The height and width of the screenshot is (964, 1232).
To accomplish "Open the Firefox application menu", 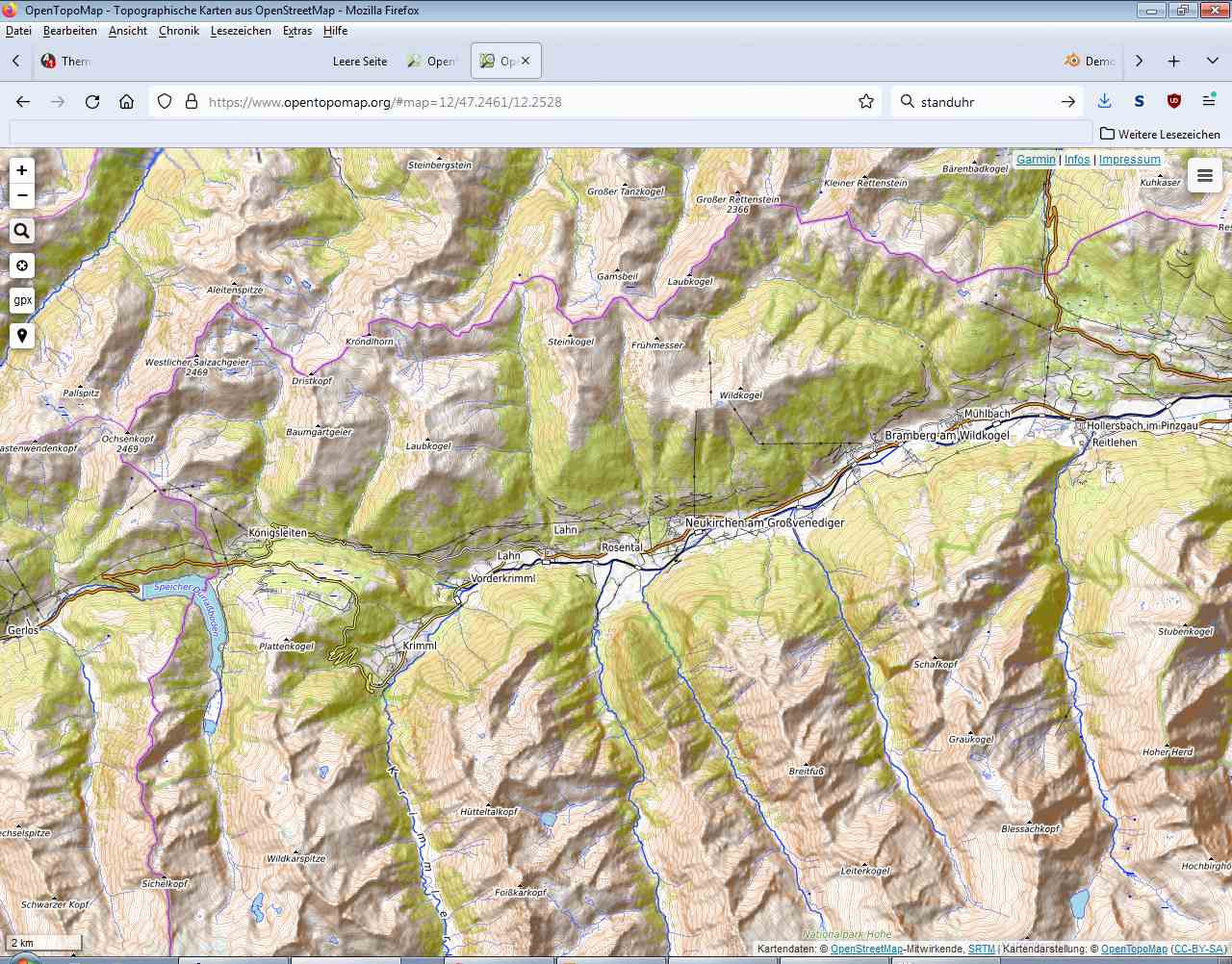I will [x=1209, y=101].
